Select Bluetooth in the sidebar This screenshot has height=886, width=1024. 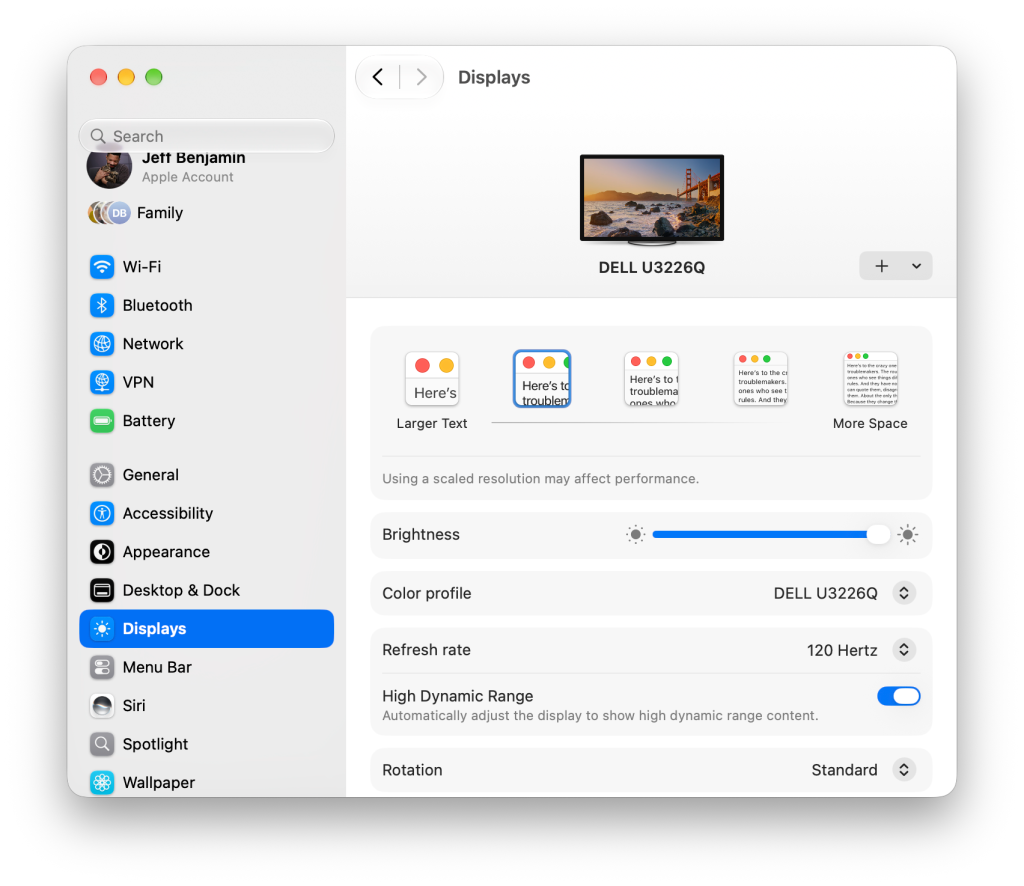click(206, 306)
